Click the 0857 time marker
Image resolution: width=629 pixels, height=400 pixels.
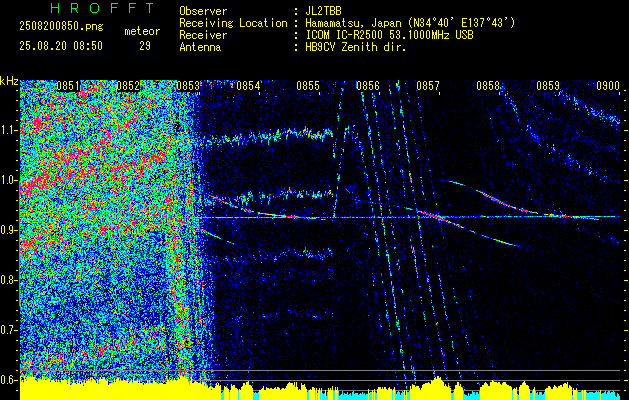pos(428,85)
